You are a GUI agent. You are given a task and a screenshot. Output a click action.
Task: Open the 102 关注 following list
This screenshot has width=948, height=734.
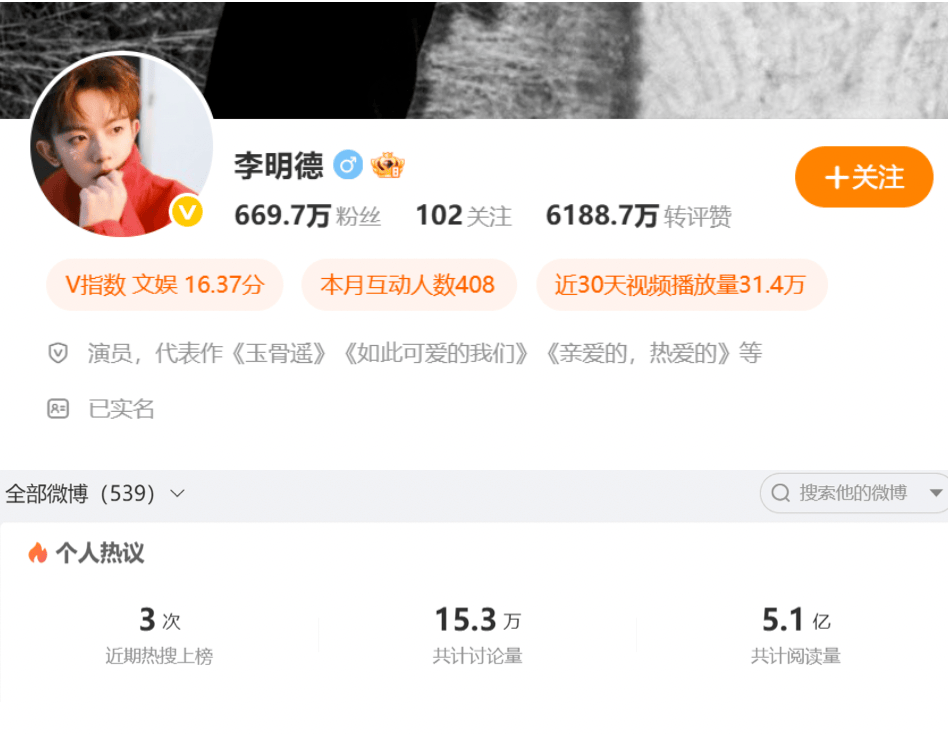pyautogui.click(x=464, y=216)
